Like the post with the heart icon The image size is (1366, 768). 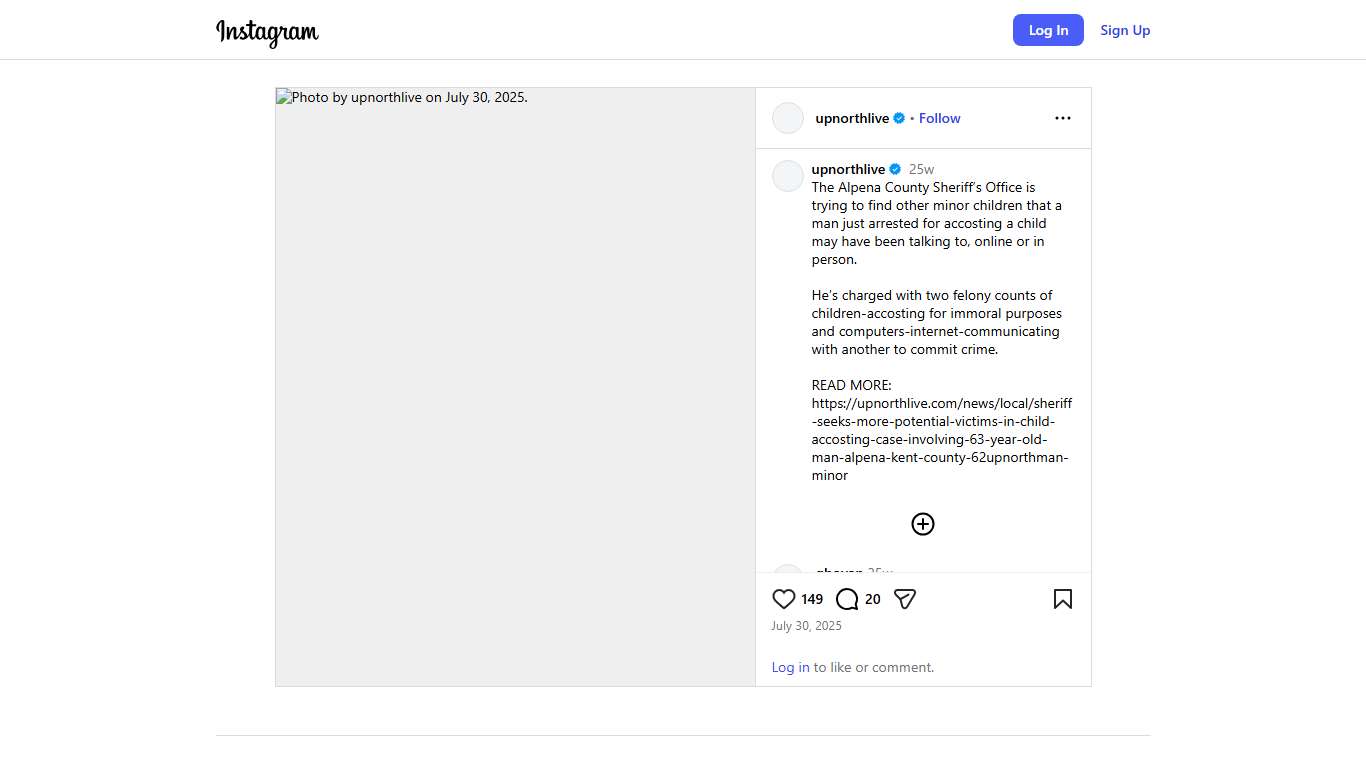[784, 599]
